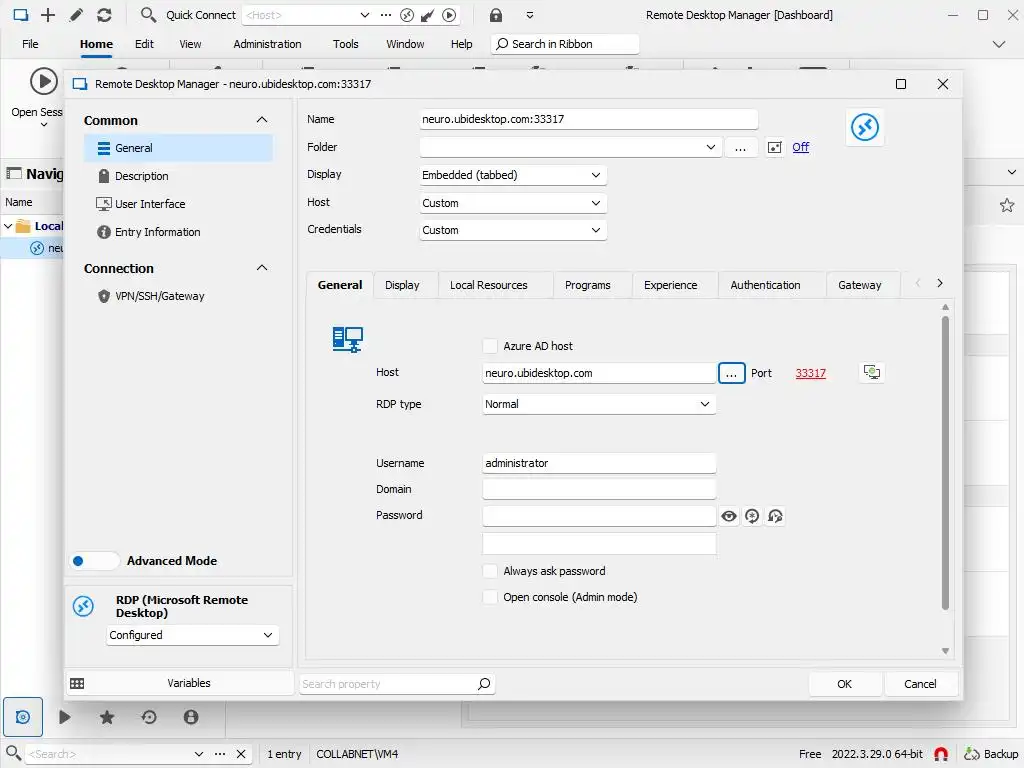This screenshot has height=768, width=1024.
Task: Click the refresh icon in title bar
Action: [104, 15]
